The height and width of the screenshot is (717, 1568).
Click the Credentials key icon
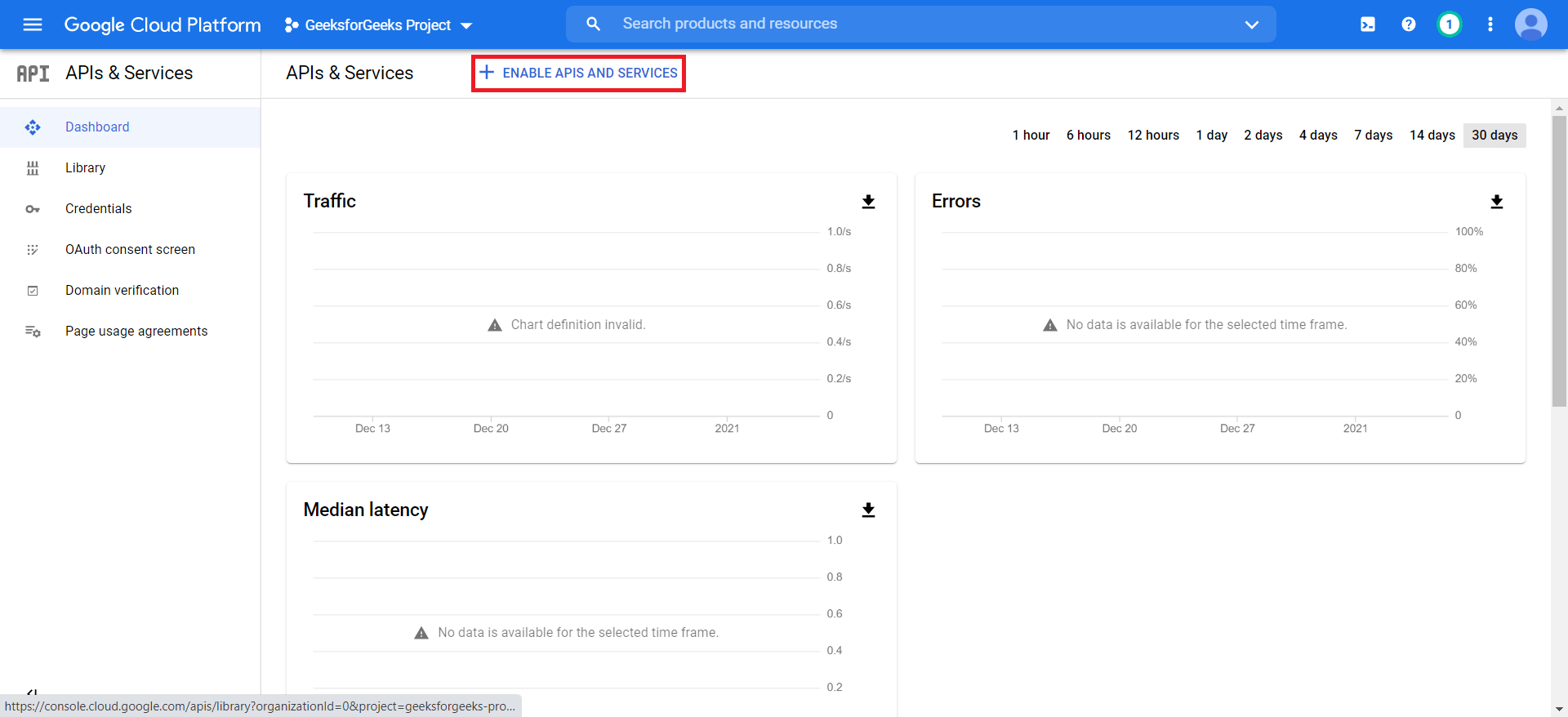(x=33, y=209)
